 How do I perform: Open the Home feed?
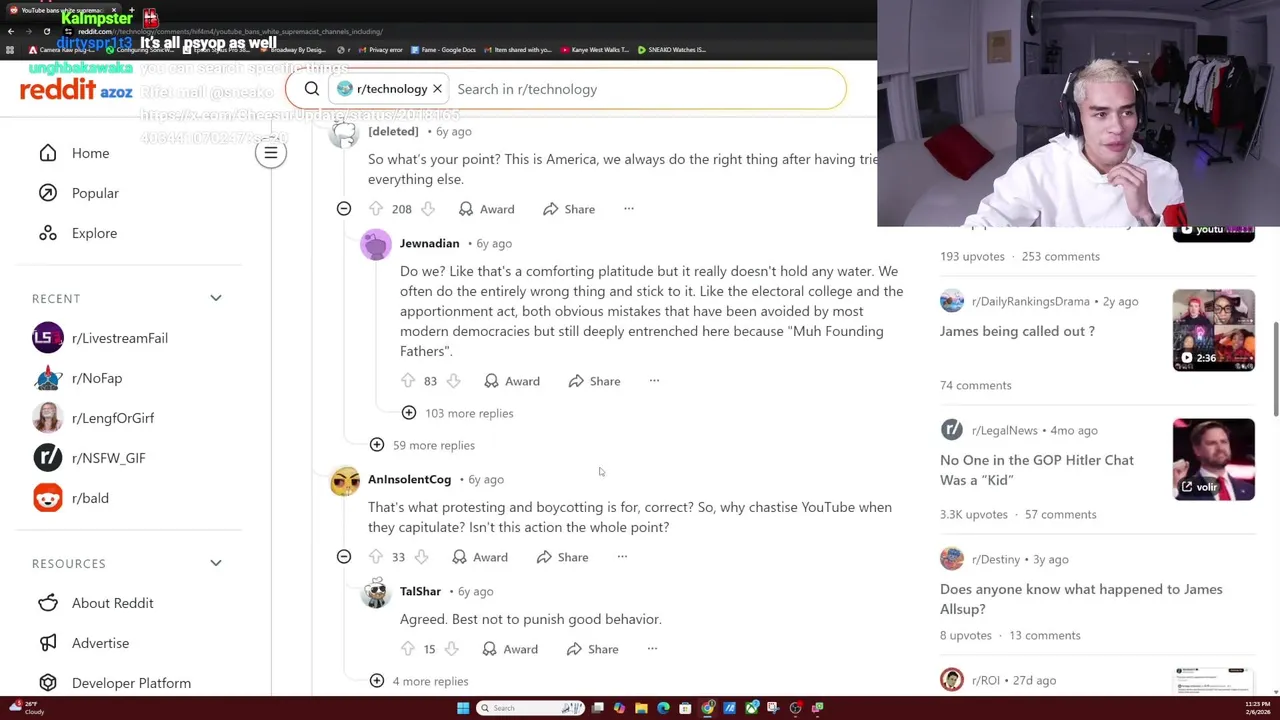[90, 153]
